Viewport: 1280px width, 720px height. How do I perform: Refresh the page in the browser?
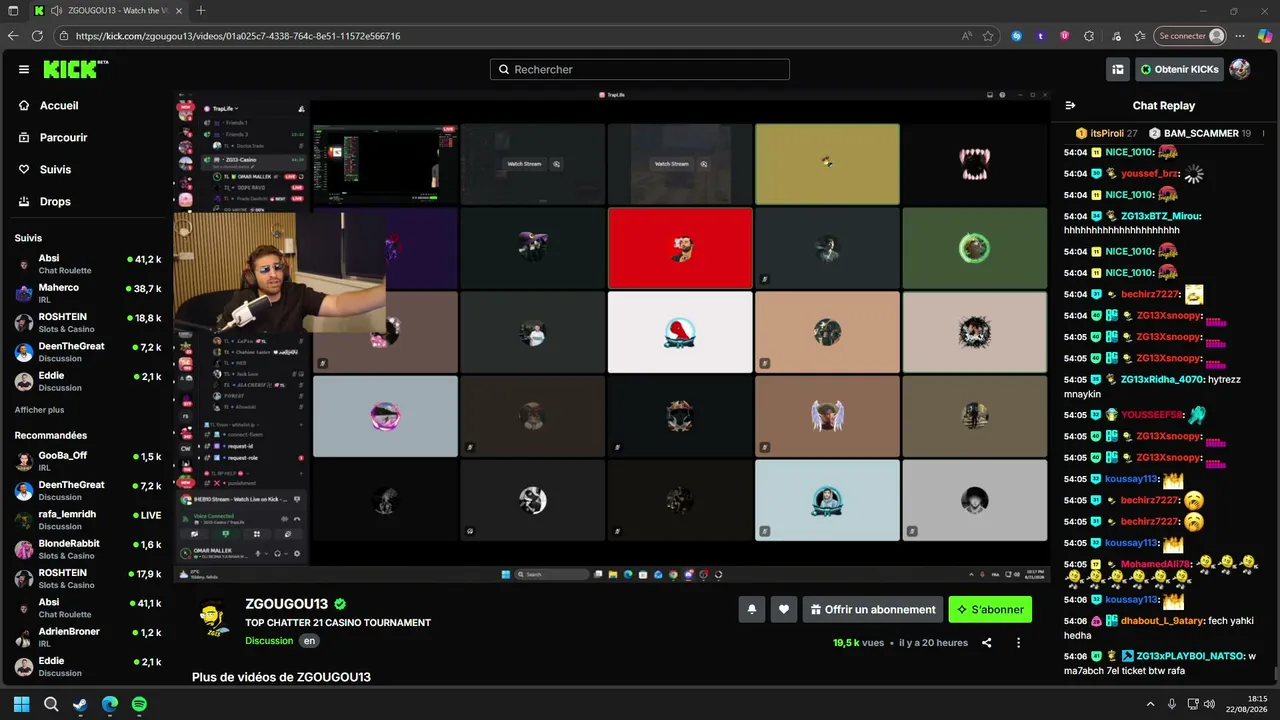[x=37, y=36]
